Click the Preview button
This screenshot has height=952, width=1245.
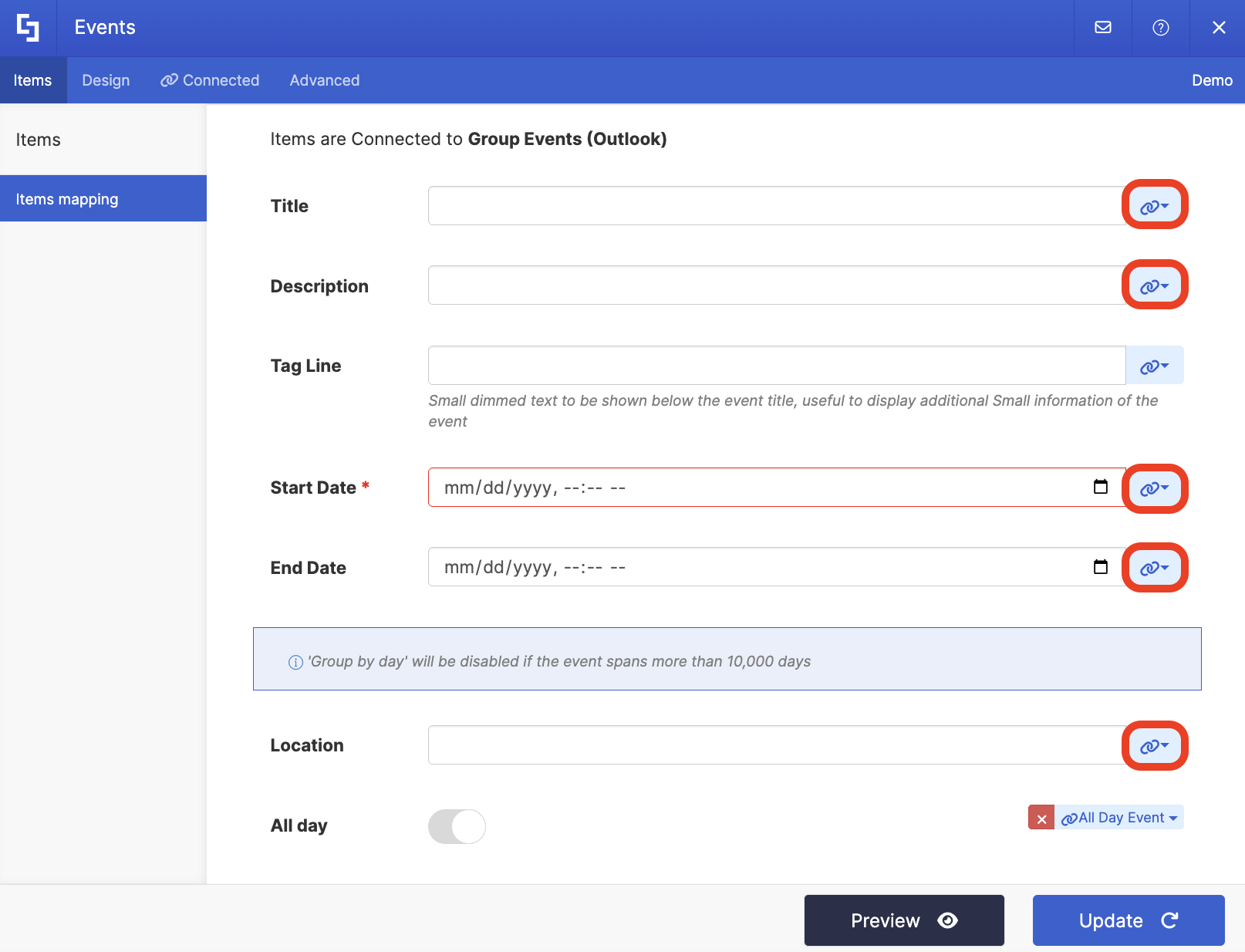(904, 920)
